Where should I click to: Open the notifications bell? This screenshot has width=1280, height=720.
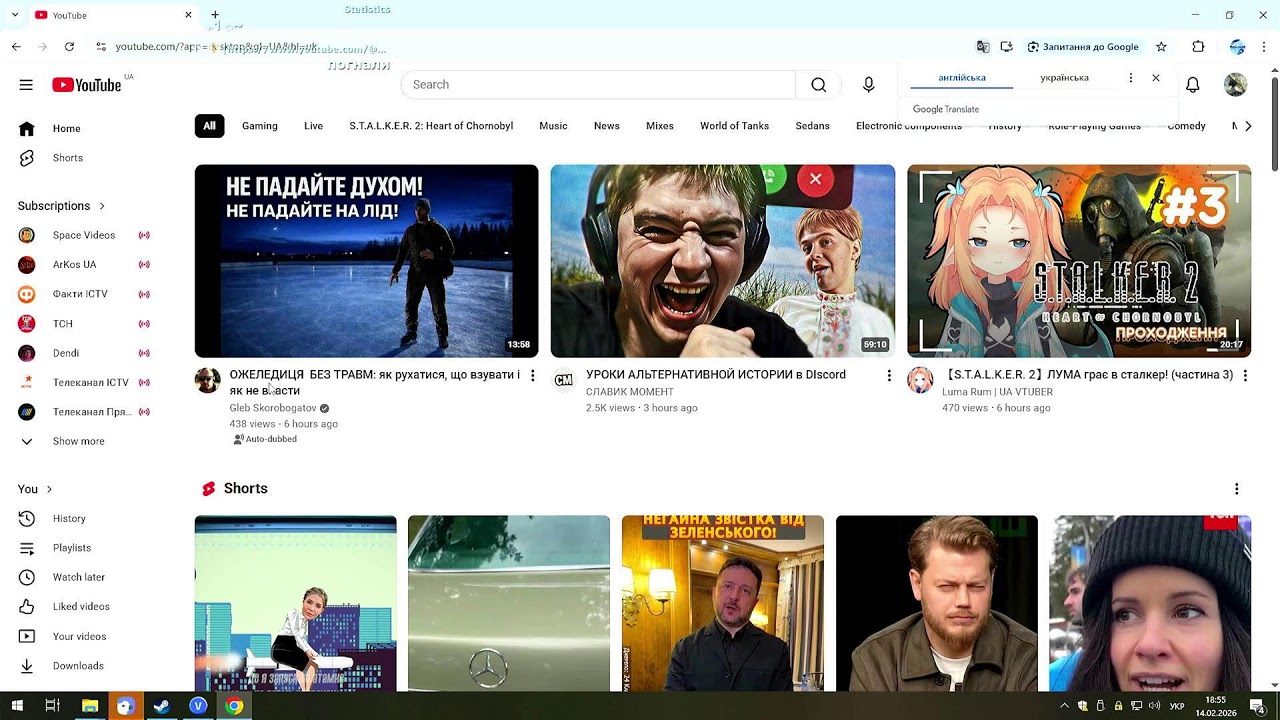[1192, 85]
